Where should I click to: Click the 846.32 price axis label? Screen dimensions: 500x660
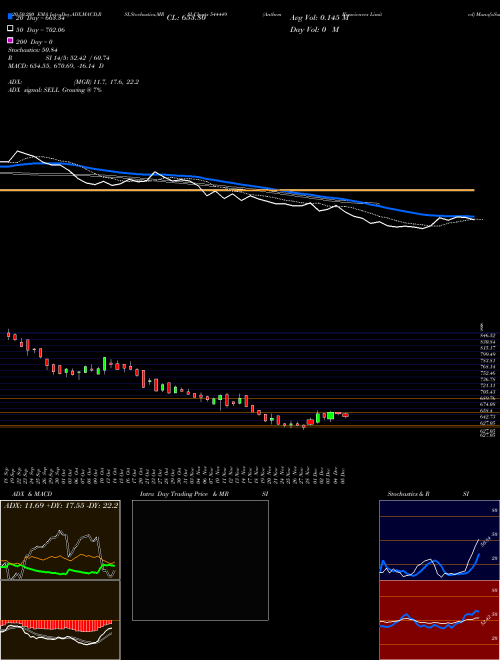(x=489, y=335)
